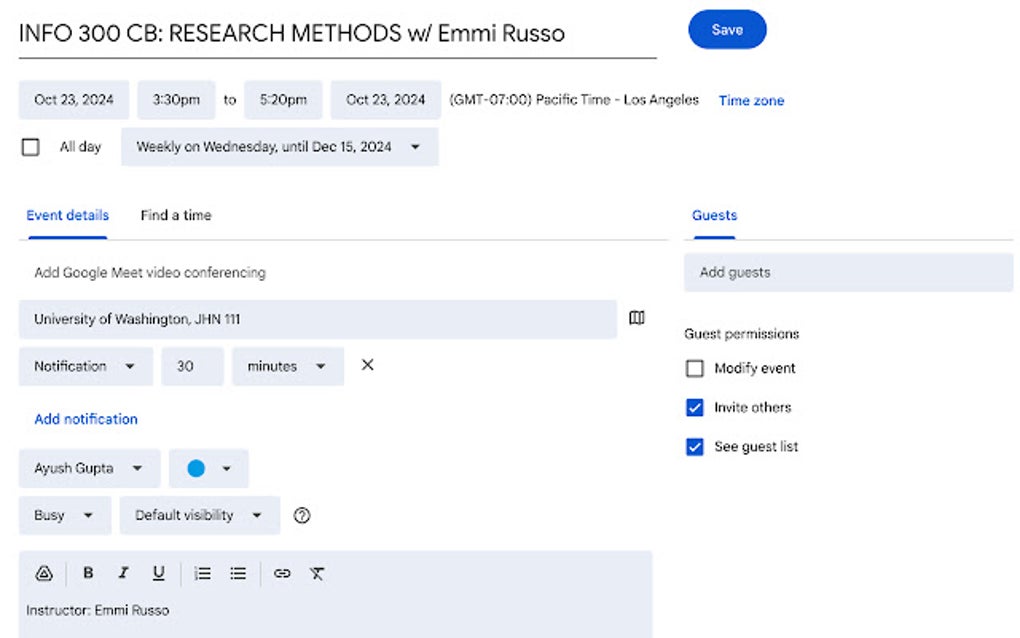
Task: Open the Default visibility dropdown
Action: coord(199,515)
